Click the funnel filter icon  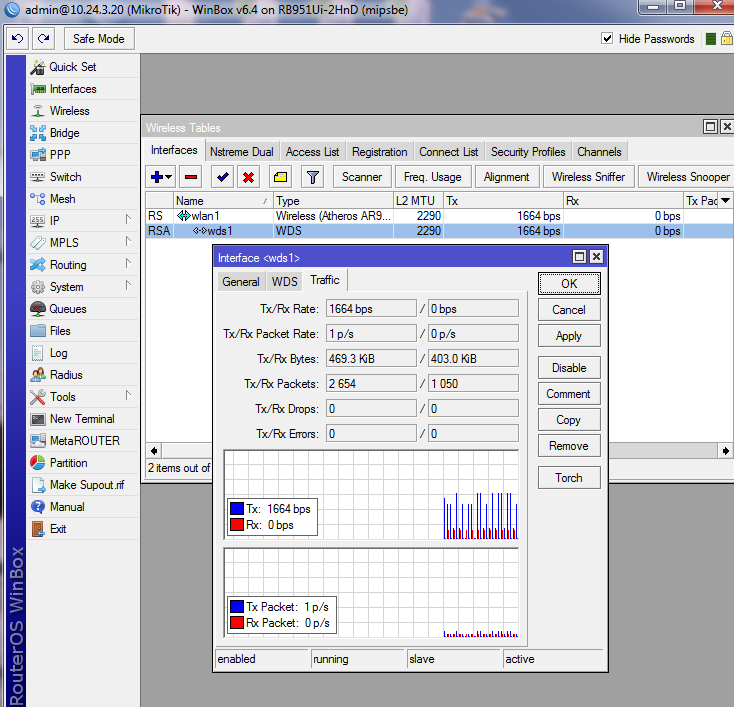pyautogui.click(x=313, y=177)
